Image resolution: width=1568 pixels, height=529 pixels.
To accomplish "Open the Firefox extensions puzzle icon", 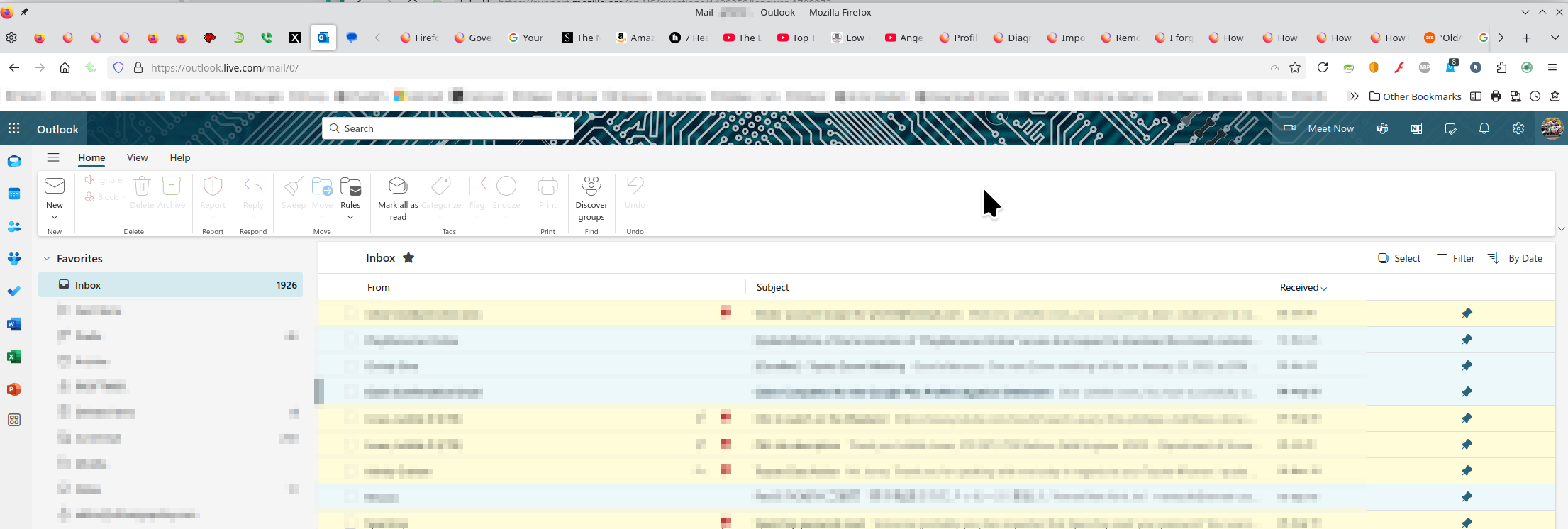I will [x=1501, y=67].
